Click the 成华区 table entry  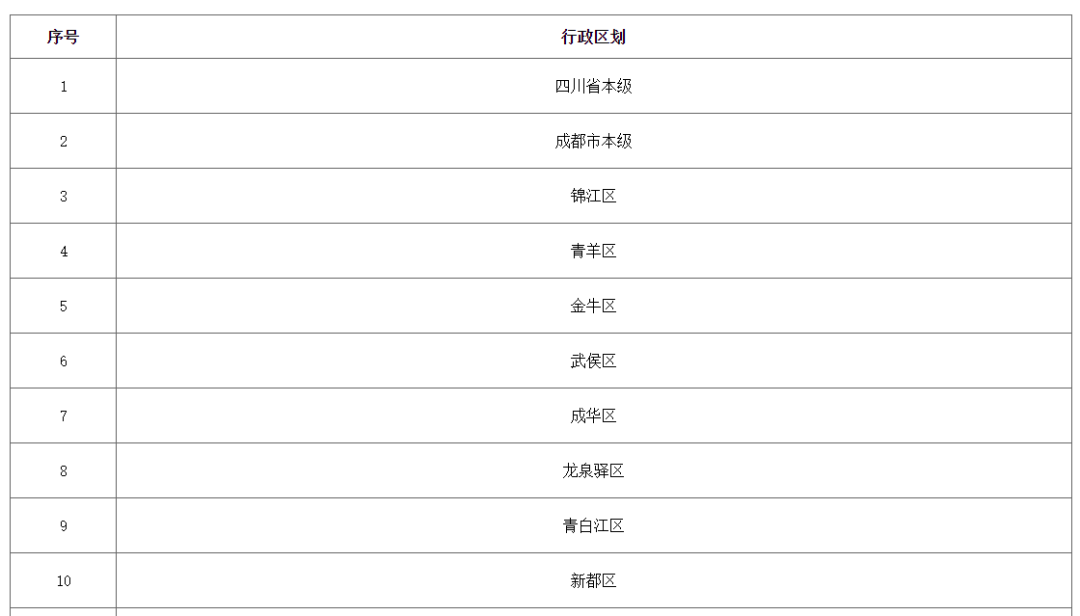594,415
